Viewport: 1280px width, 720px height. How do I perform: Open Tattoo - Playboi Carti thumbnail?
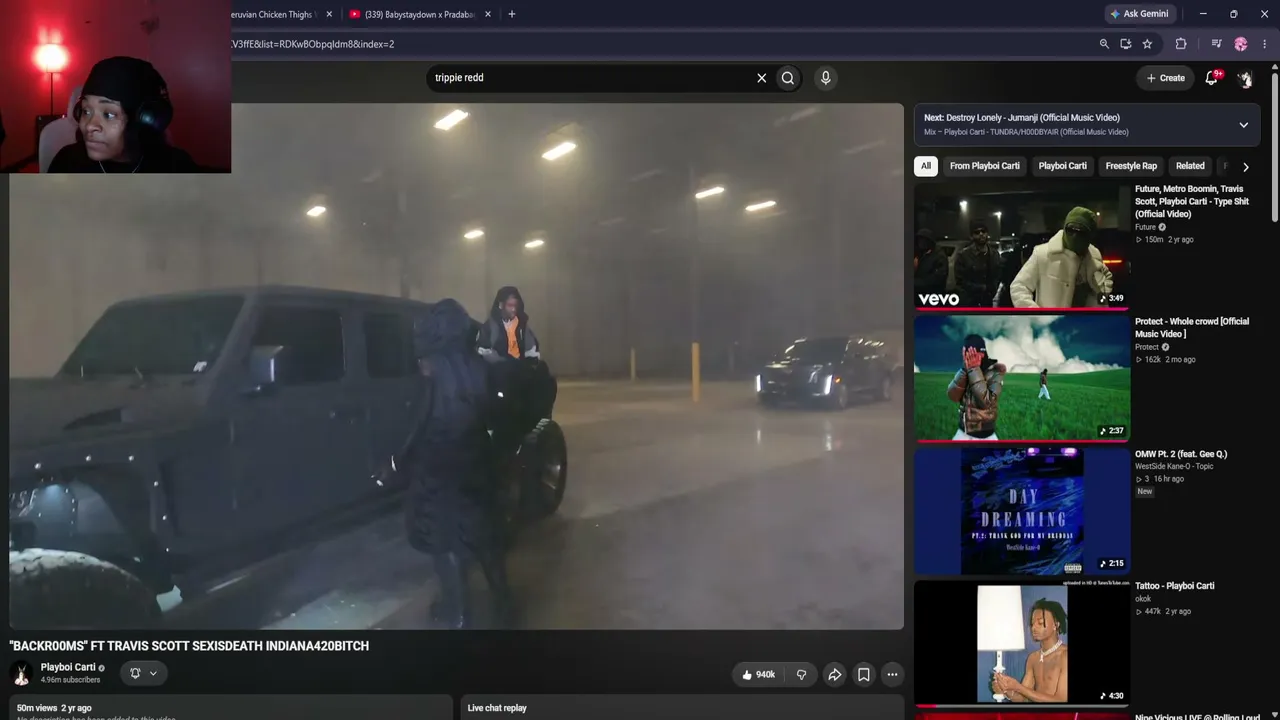pos(1022,643)
